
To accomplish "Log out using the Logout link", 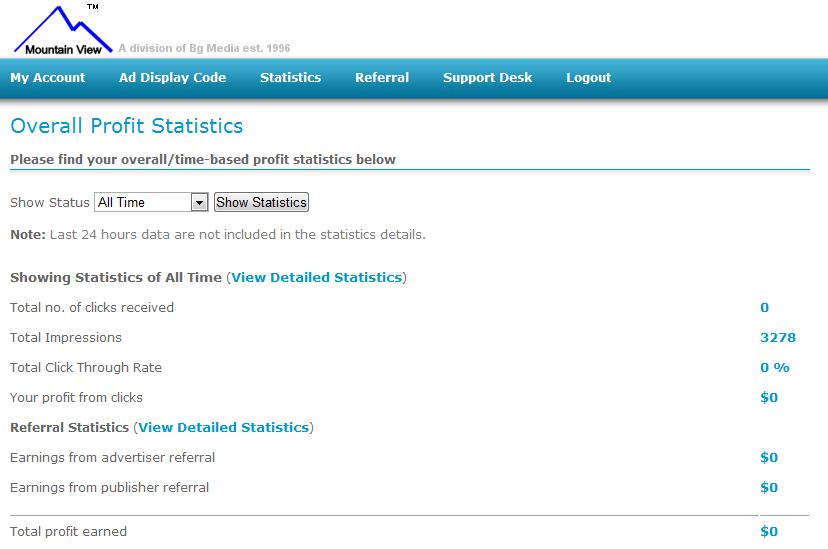I will pos(588,78).
